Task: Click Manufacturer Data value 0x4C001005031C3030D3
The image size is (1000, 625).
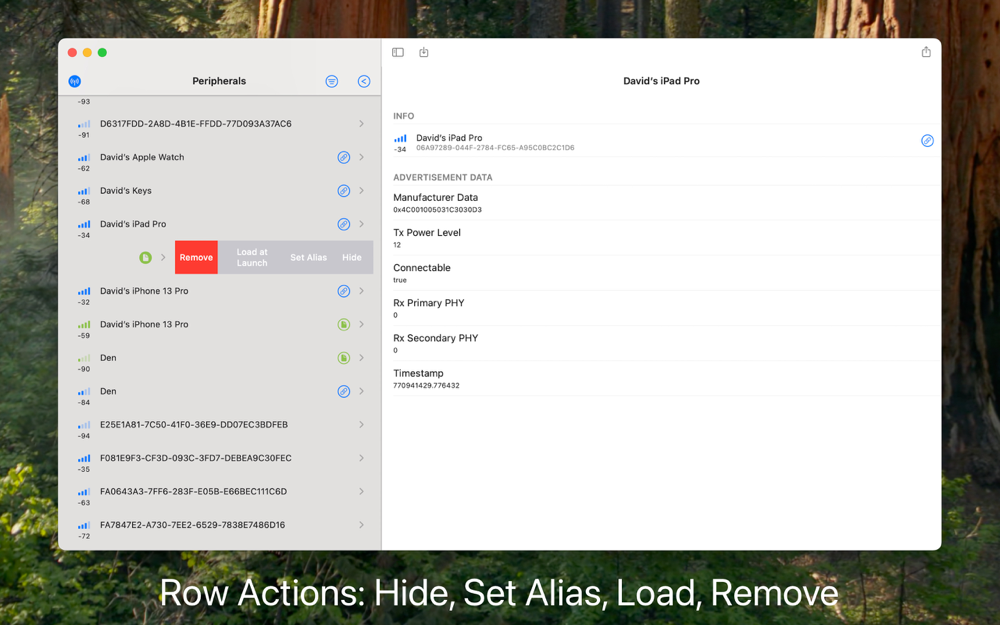Action: pyautogui.click(x=438, y=210)
